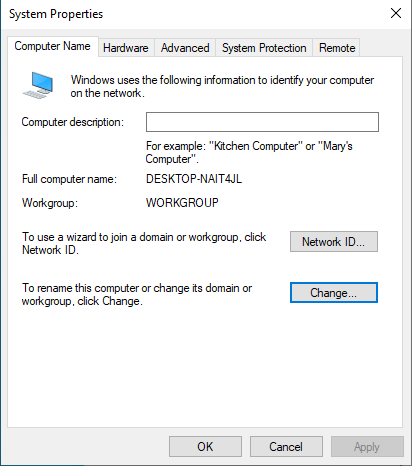The width and height of the screenshot is (412, 466).
Task: Click the Workgroup label
Action: point(50,203)
